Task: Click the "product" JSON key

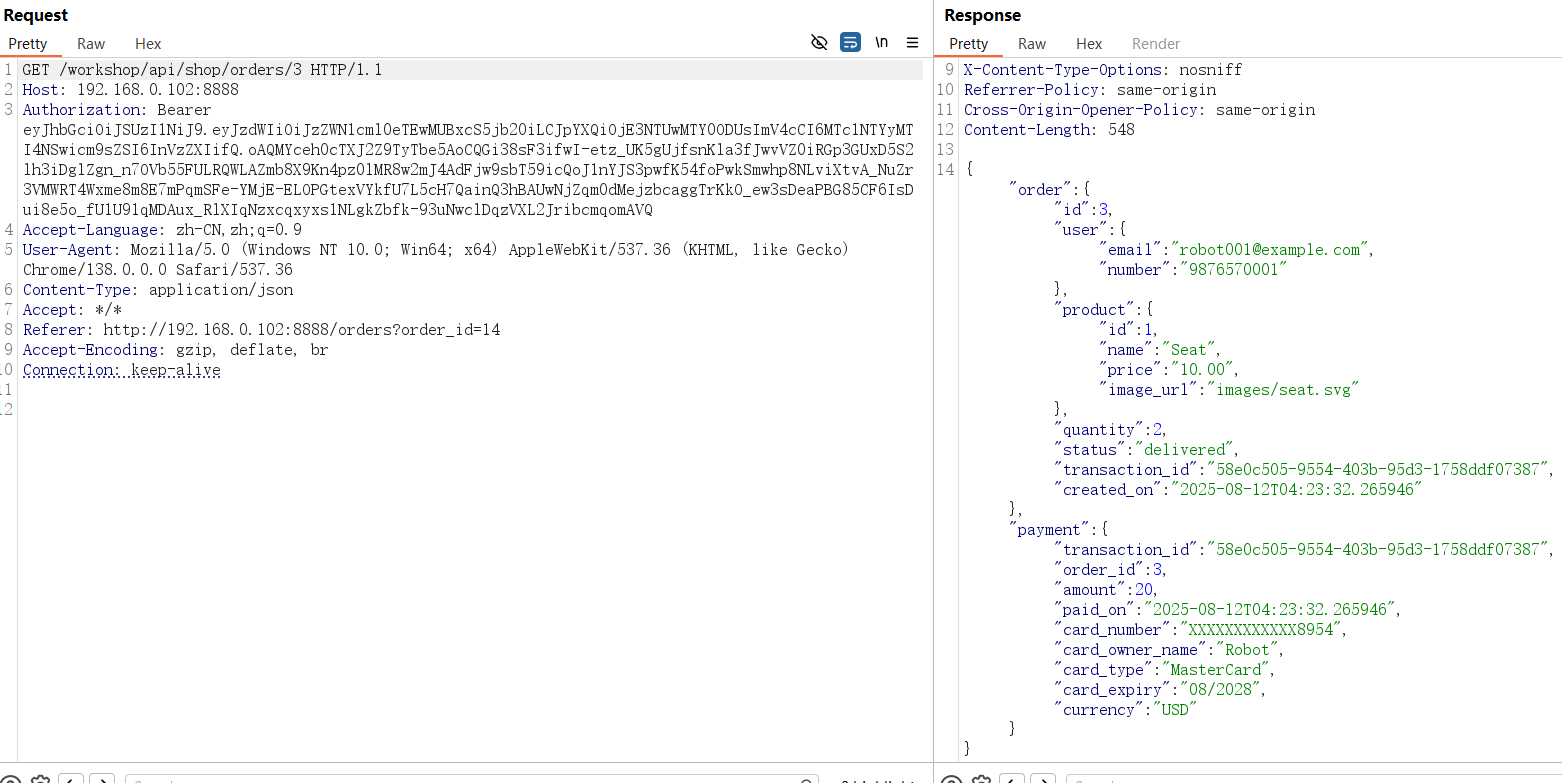Action: [x=1092, y=310]
